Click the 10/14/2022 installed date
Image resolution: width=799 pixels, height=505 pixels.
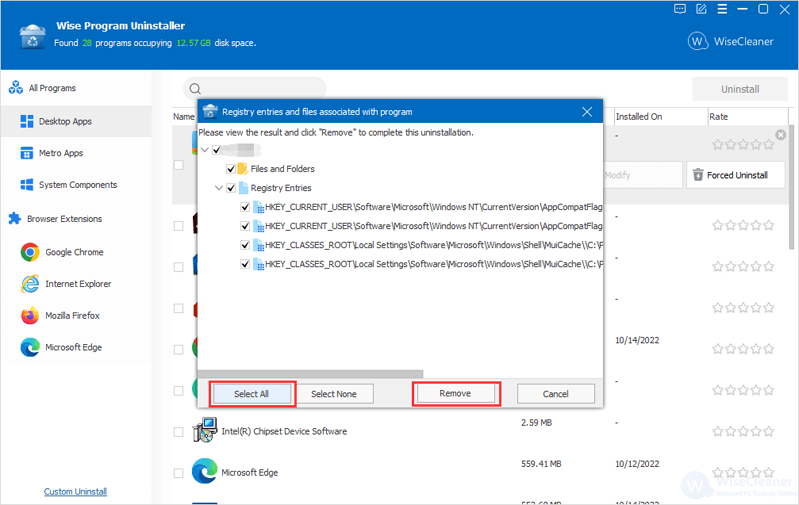pos(637,340)
